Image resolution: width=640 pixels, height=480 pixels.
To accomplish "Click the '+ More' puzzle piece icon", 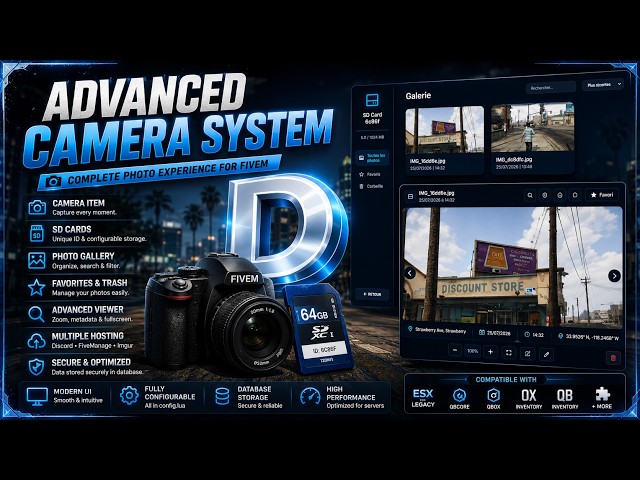I will point(602,394).
